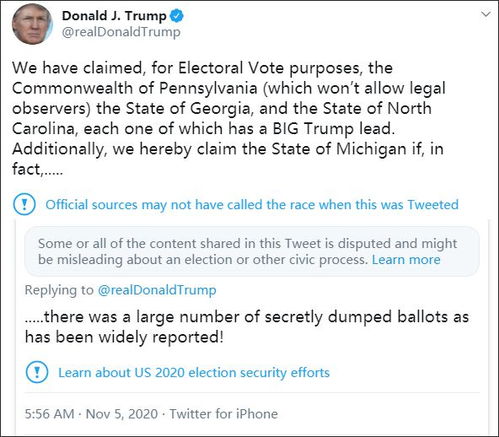Viewport: 499px width, 437px height.
Task: Click 'Commonwealth of Pennsylvania' in tweet text
Action: (135, 88)
